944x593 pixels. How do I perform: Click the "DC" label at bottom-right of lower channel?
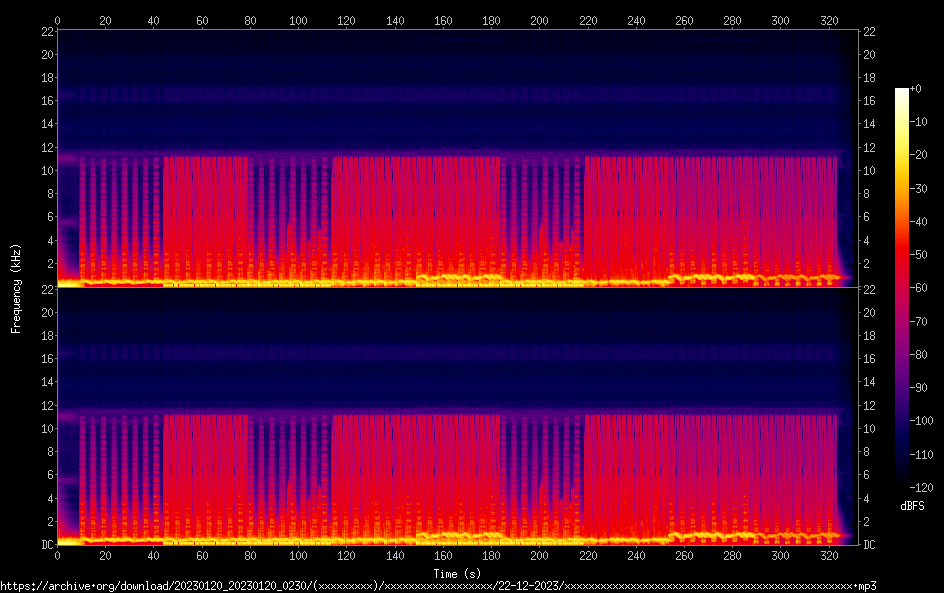[x=870, y=545]
